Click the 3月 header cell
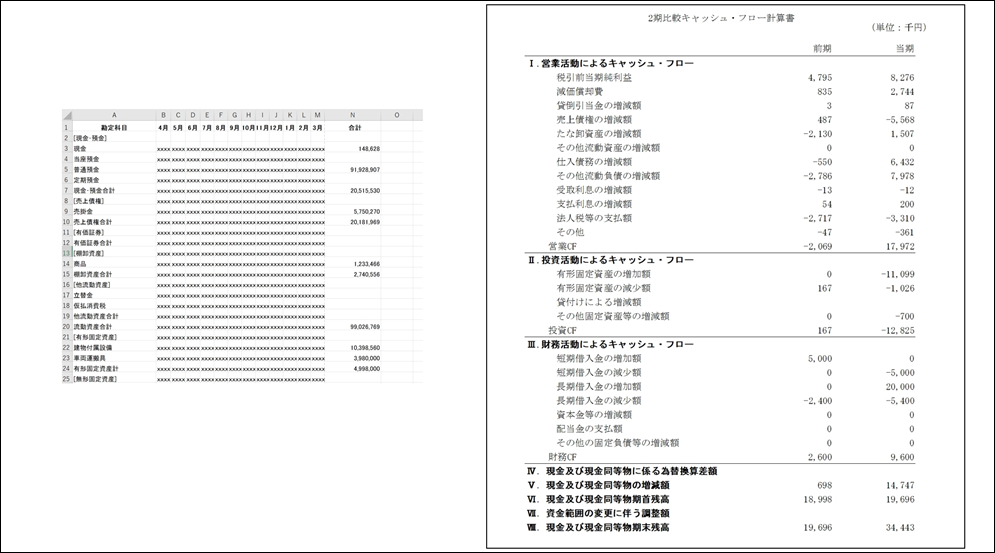The height and width of the screenshot is (553, 995). pos(318,128)
